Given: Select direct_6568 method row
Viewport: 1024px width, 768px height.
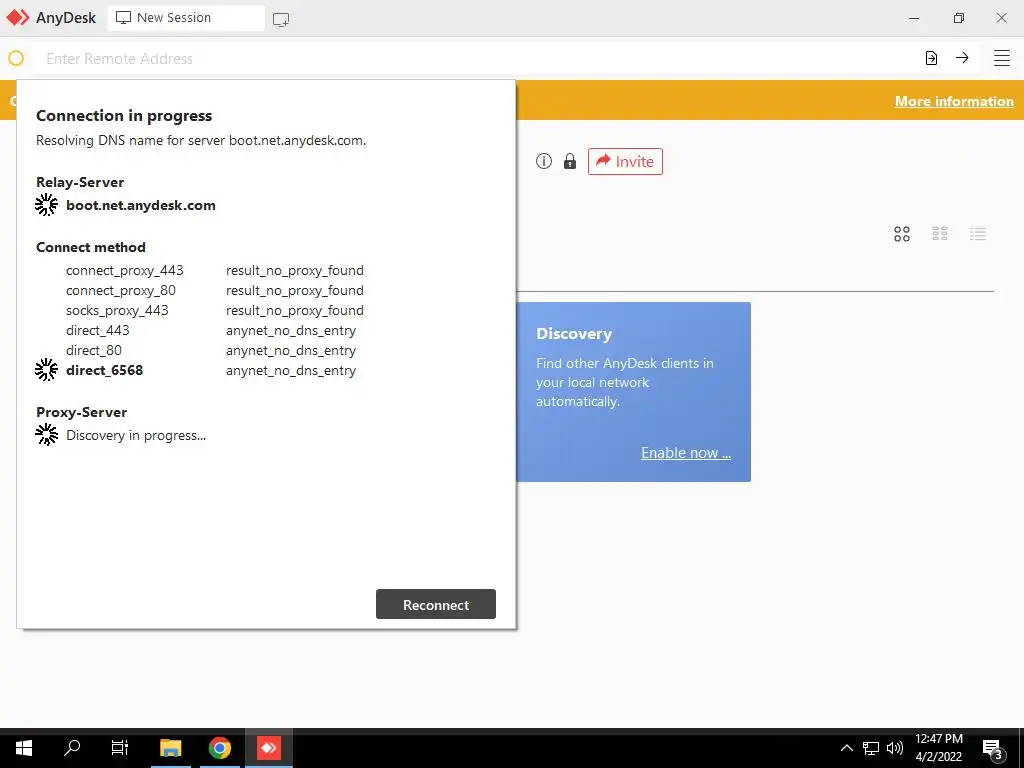Looking at the screenshot, I should pos(211,370).
